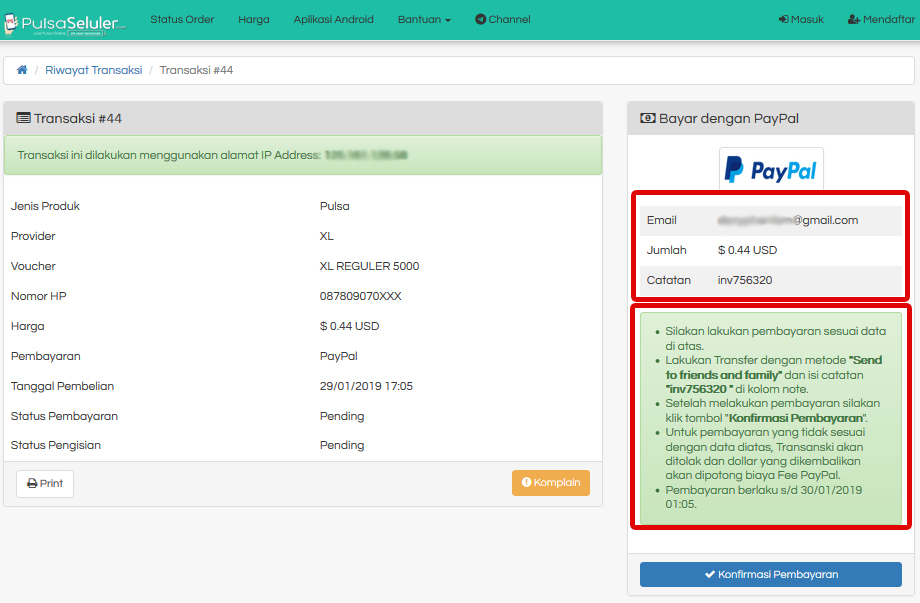
Task: Click the PayPal email address
Action: (x=787, y=220)
